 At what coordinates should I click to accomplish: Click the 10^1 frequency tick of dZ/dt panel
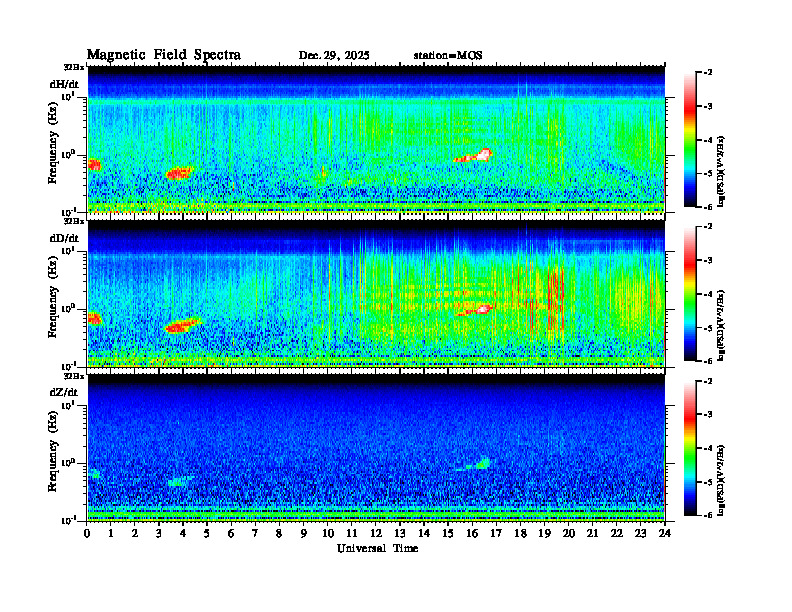click(x=67, y=404)
